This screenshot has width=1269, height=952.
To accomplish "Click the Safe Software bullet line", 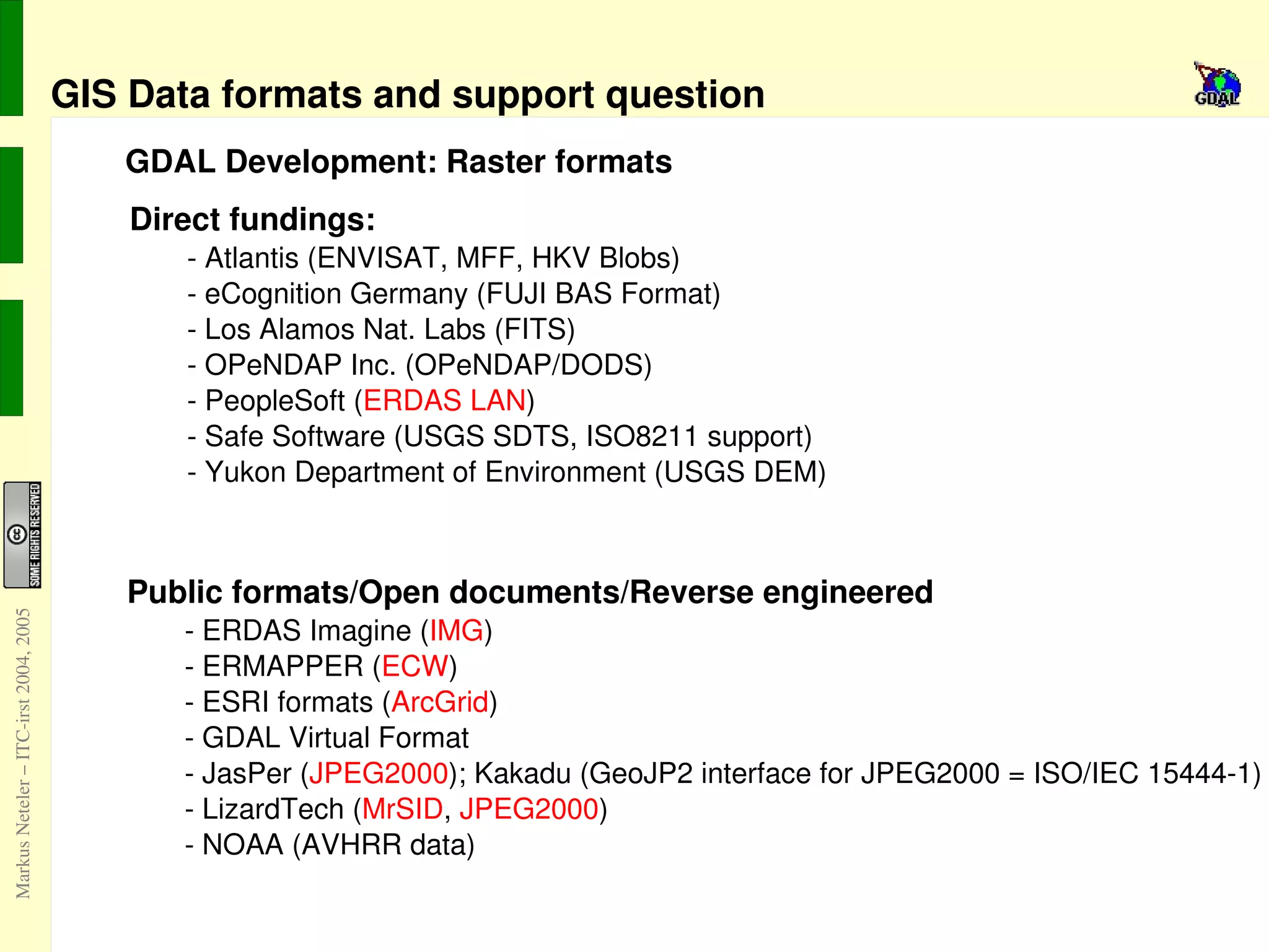I will 499,437.
